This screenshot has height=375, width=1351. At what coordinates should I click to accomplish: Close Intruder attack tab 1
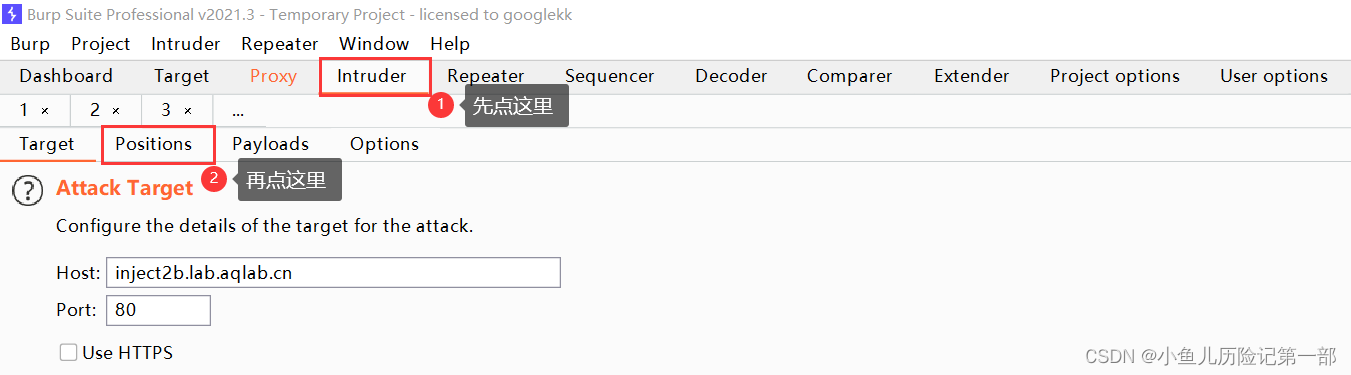click(x=45, y=111)
